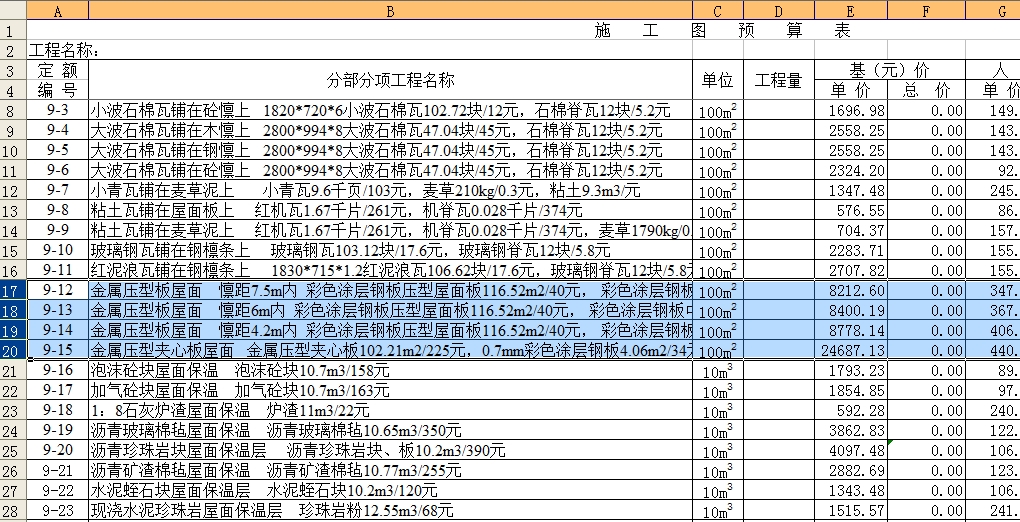Click quota number cell 9-23
Screen dimensions: 1020x522
coord(57,511)
